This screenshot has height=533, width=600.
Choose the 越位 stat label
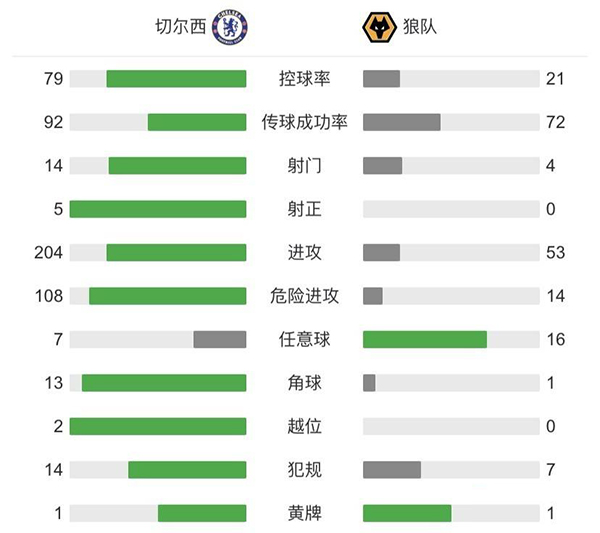(x=305, y=426)
